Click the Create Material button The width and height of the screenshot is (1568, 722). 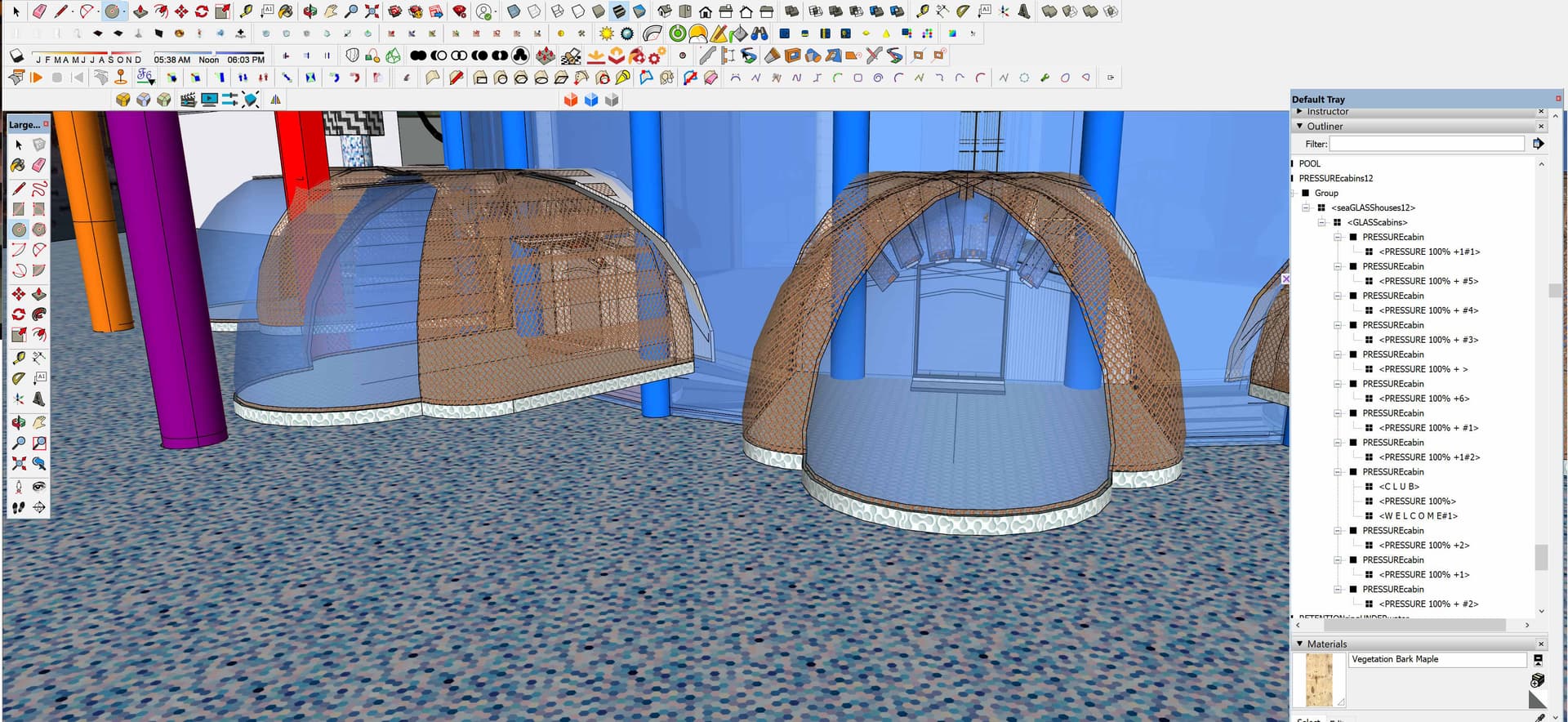[x=1538, y=680]
